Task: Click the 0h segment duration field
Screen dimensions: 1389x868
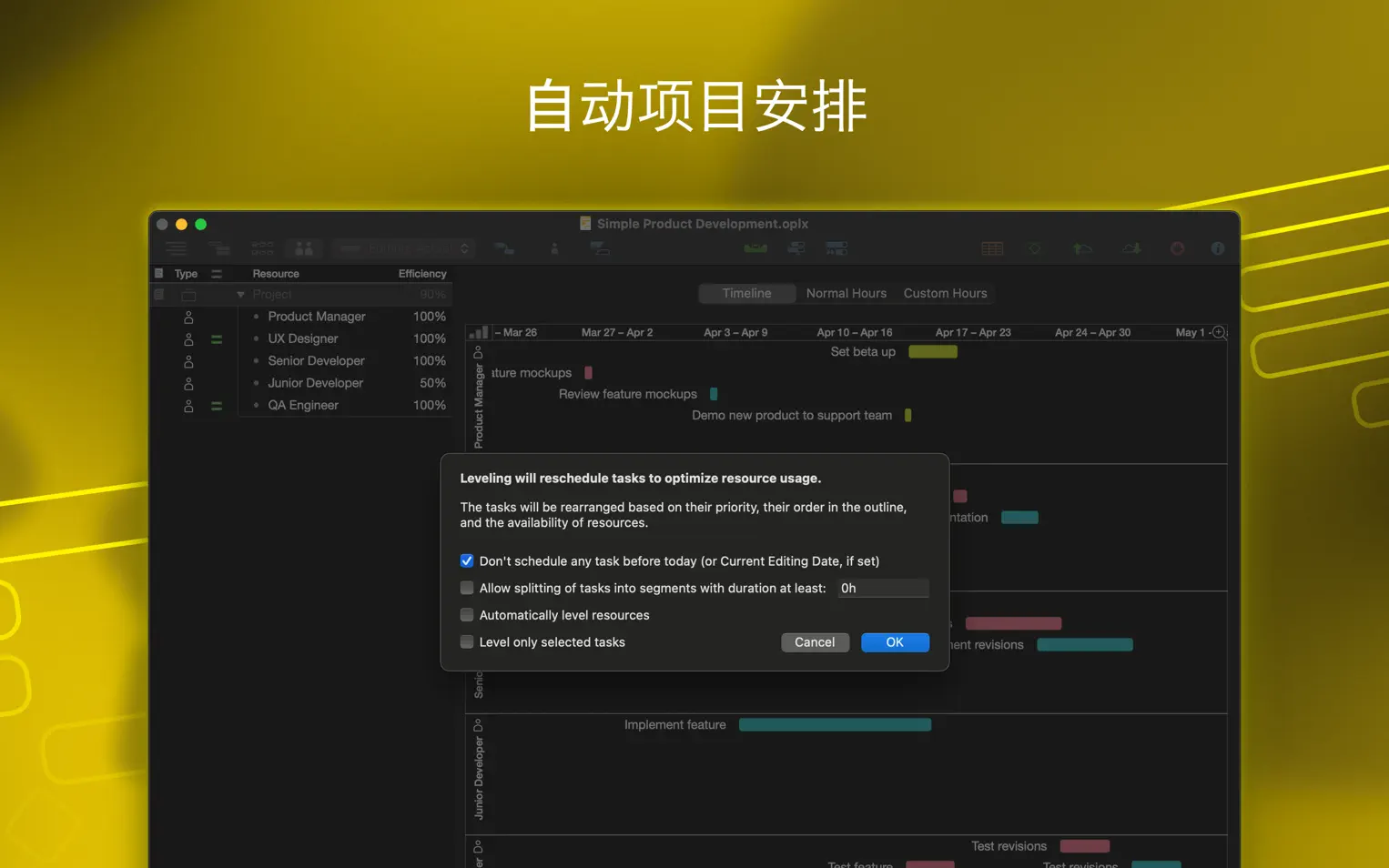Action: (883, 588)
